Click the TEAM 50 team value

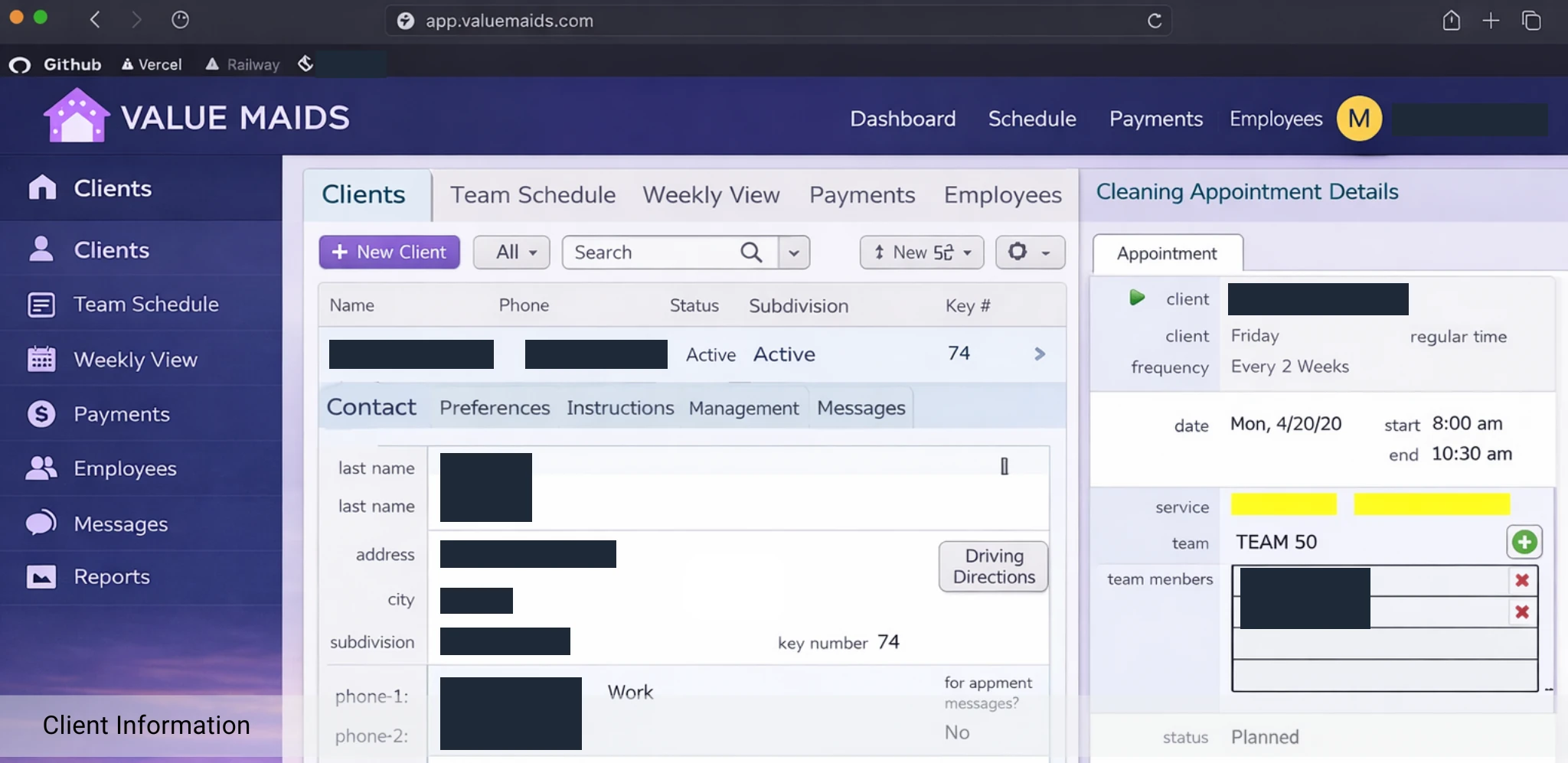pyautogui.click(x=1276, y=542)
